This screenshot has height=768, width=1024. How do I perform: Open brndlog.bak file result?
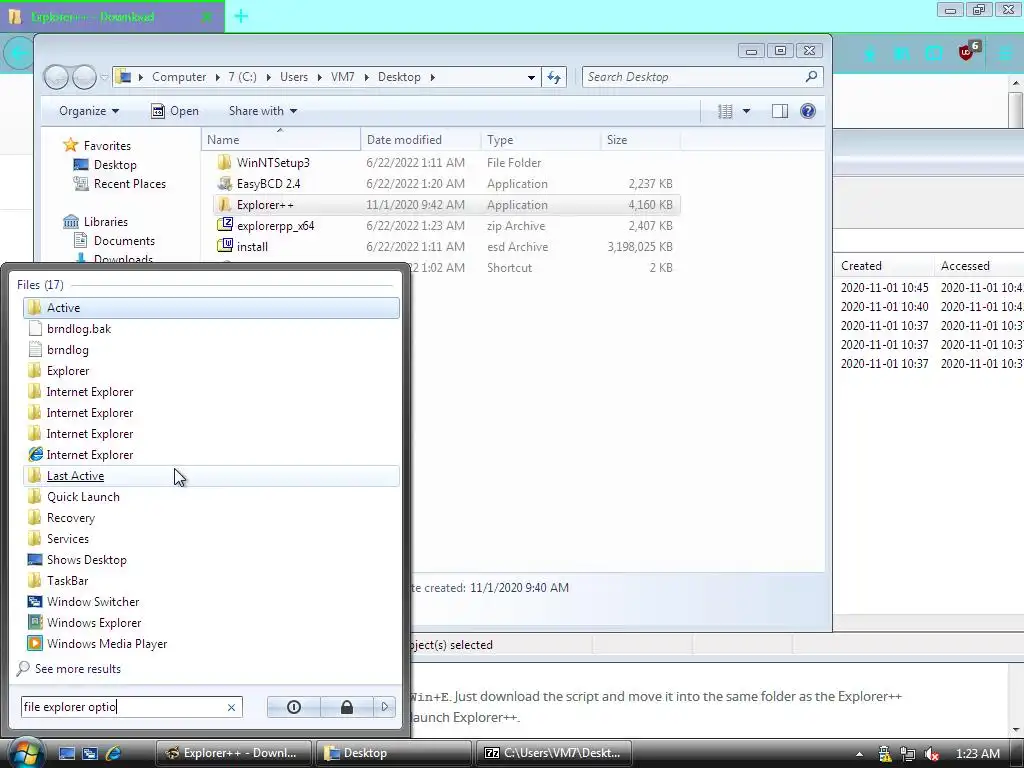211,328
